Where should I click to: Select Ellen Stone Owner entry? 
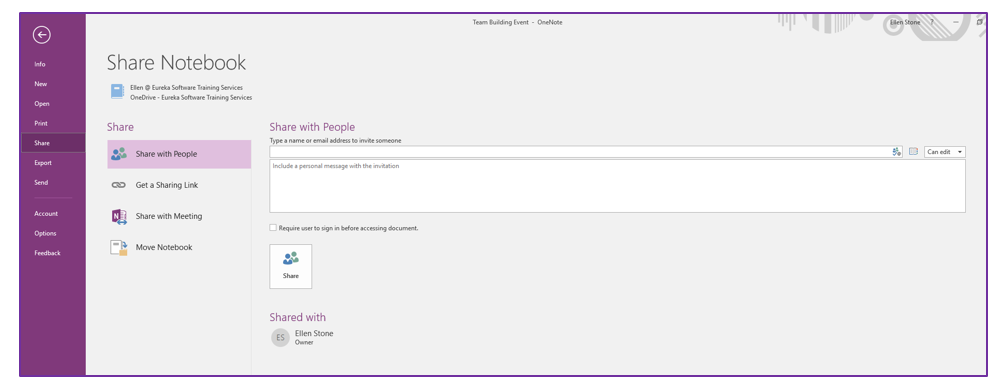[302, 337]
